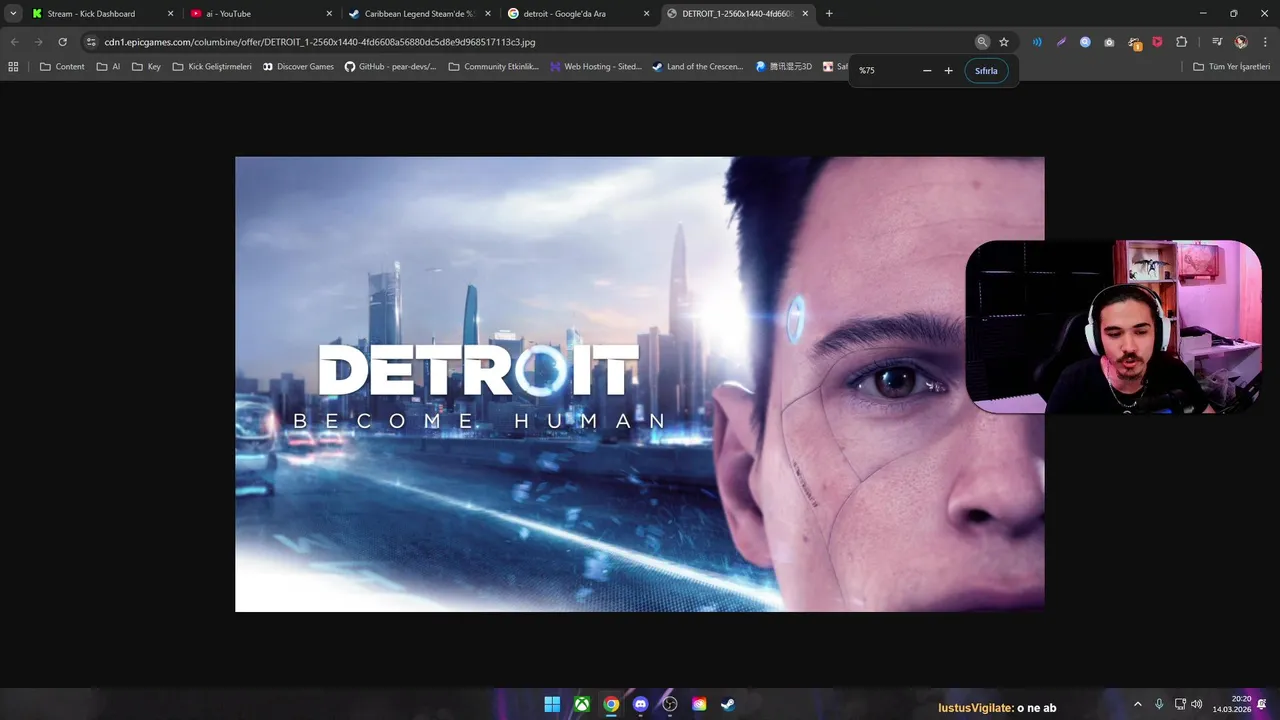Image resolution: width=1280 pixels, height=720 pixels.
Task: Open the Content bookmark folder
Action: point(62,67)
